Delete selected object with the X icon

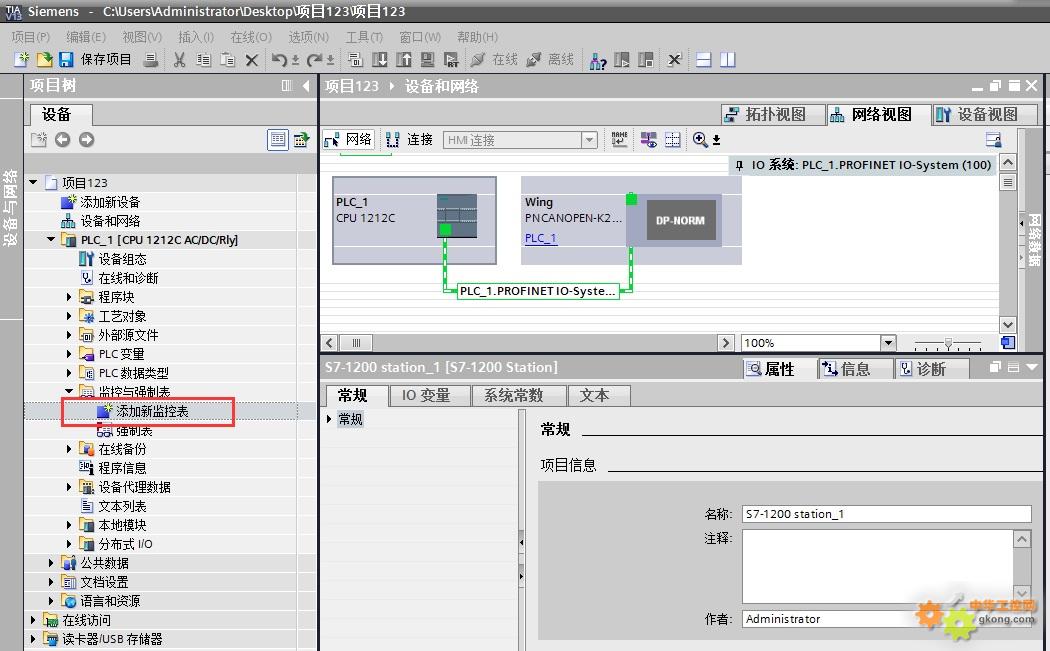point(252,60)
